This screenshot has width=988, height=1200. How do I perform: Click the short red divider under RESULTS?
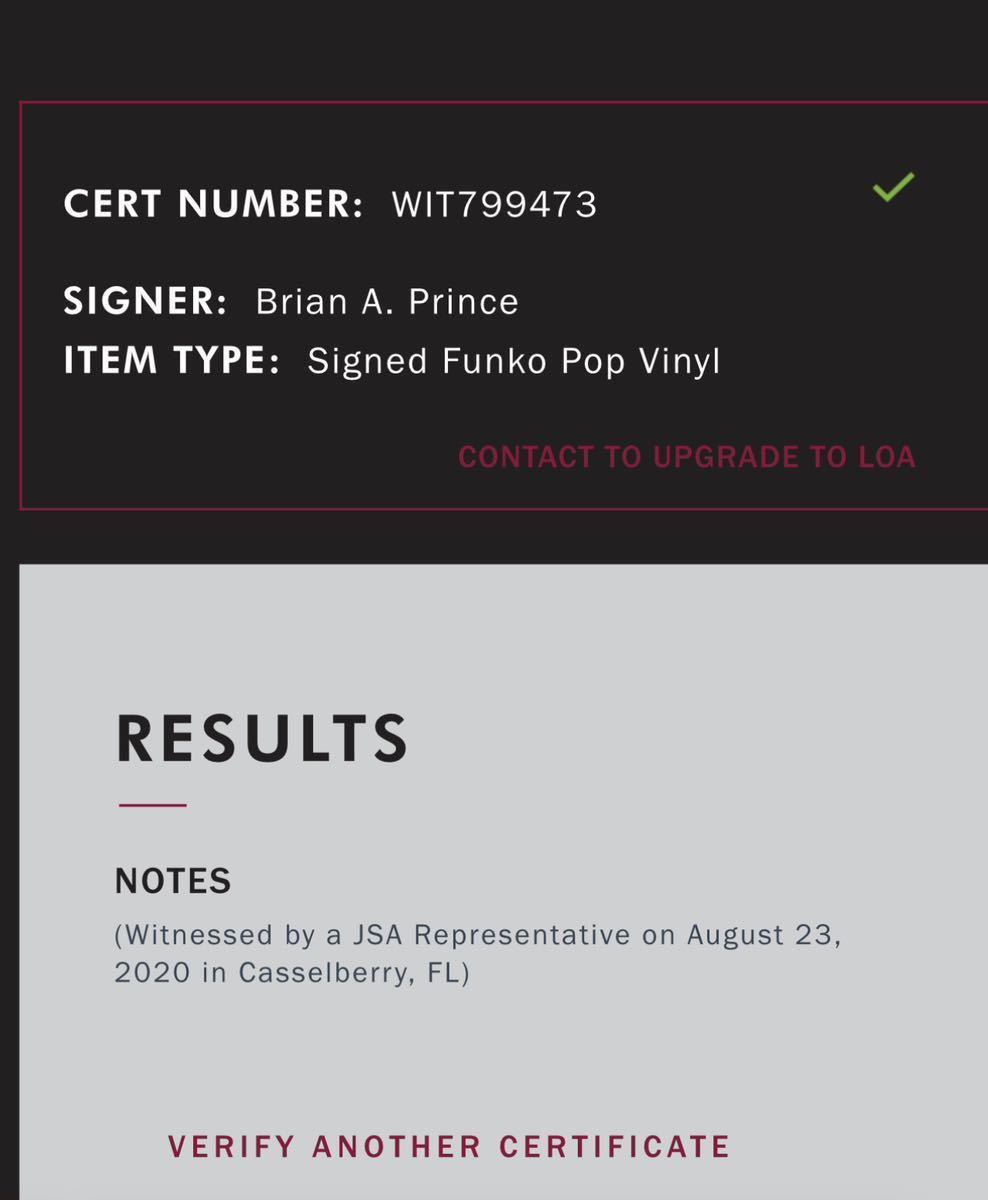(153, 804)
